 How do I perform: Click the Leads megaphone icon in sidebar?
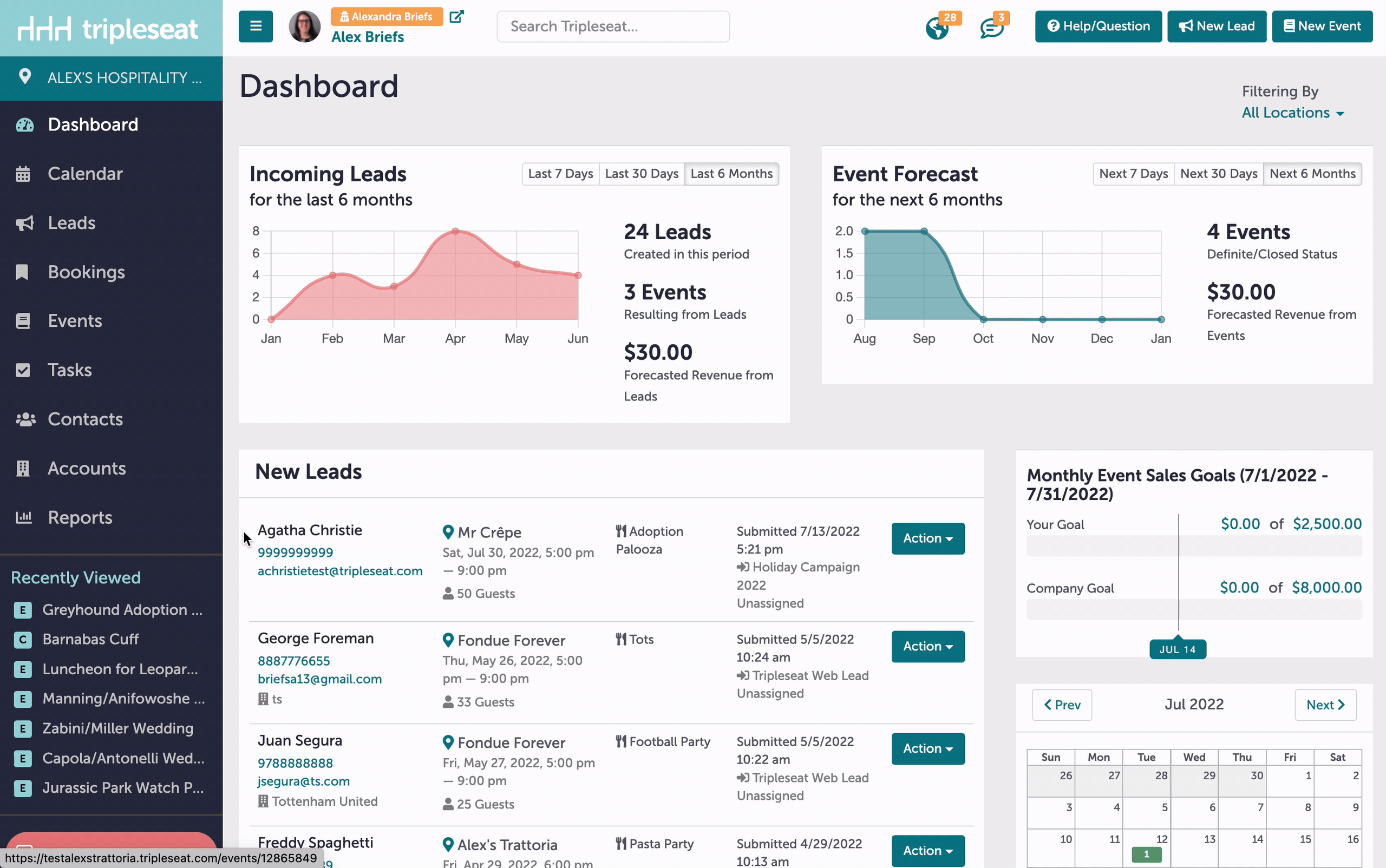(25, 223)
